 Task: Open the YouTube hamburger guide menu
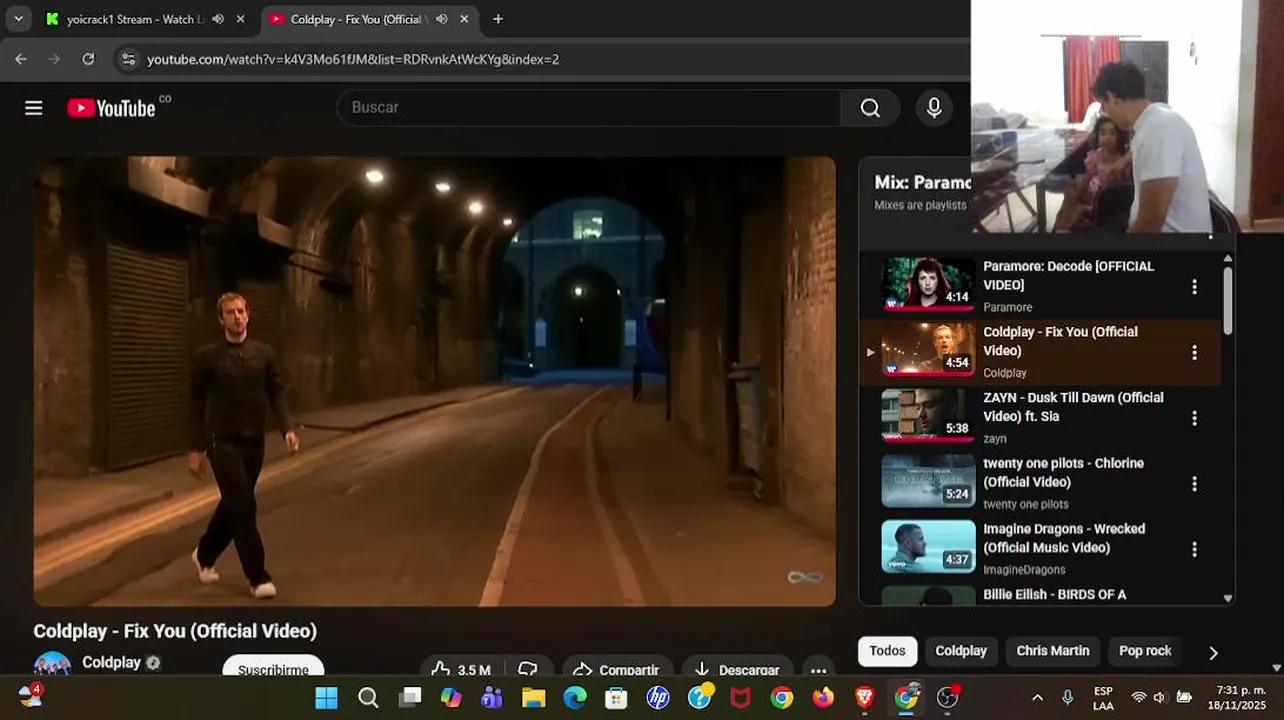coord(34,108)
